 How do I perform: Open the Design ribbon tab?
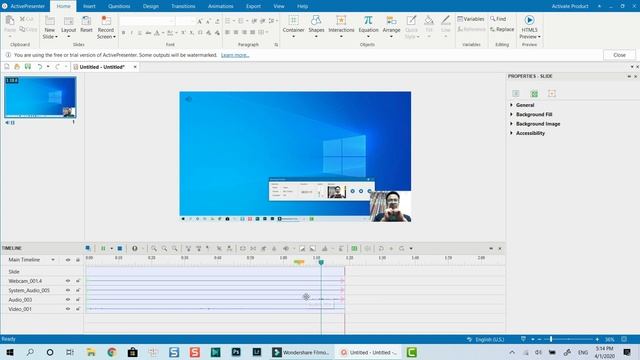[151, 6]
